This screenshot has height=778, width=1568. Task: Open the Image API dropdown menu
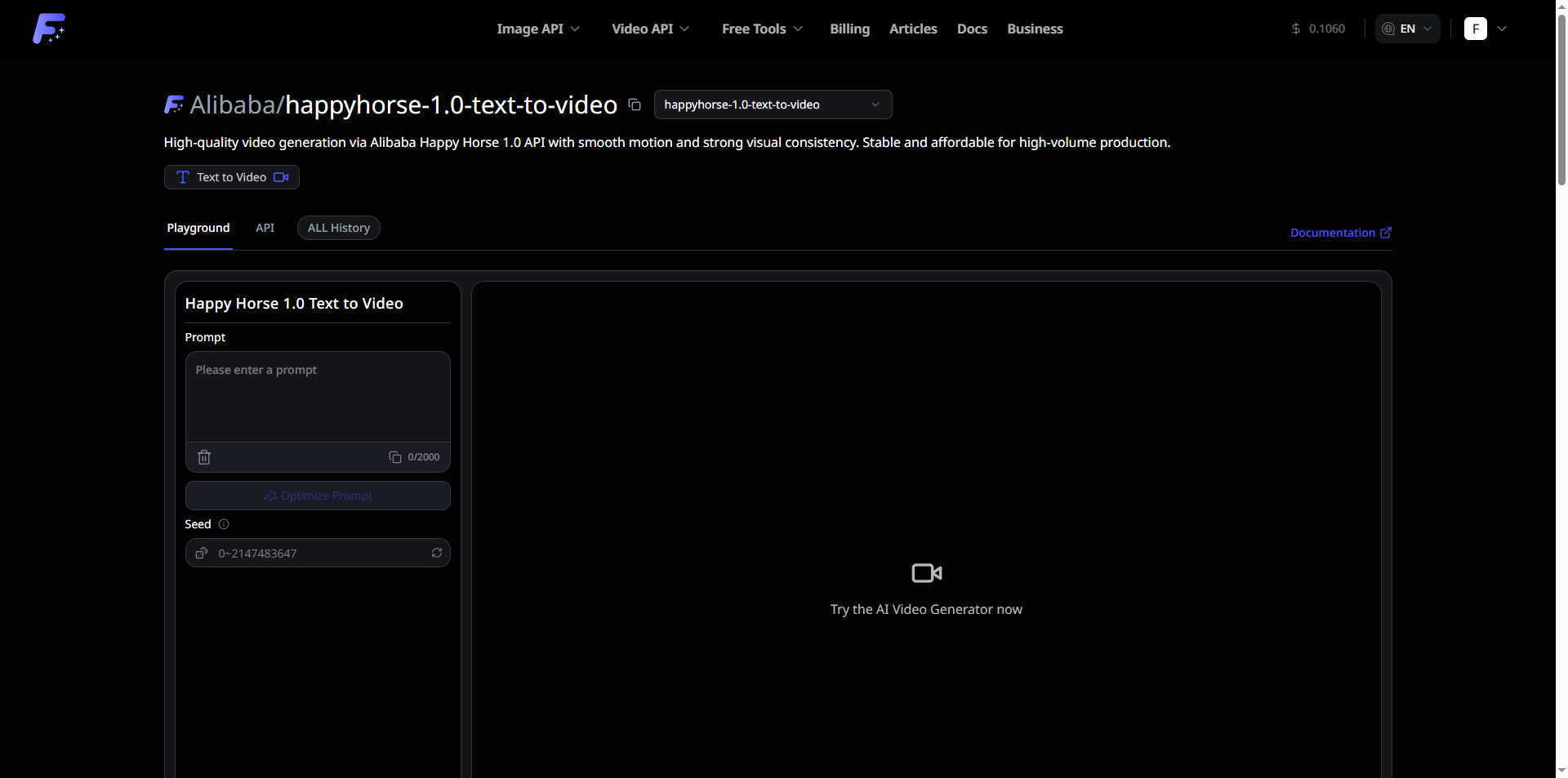coord(538,29)
